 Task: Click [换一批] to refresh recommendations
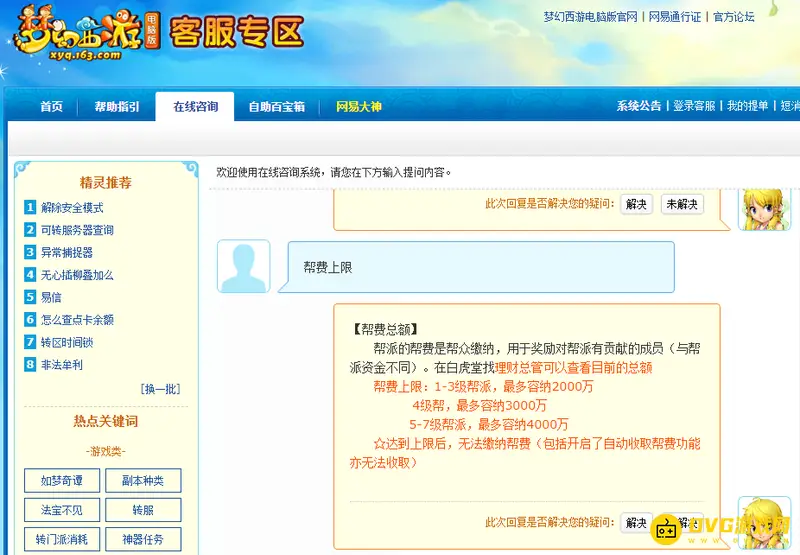pos(160,389)
